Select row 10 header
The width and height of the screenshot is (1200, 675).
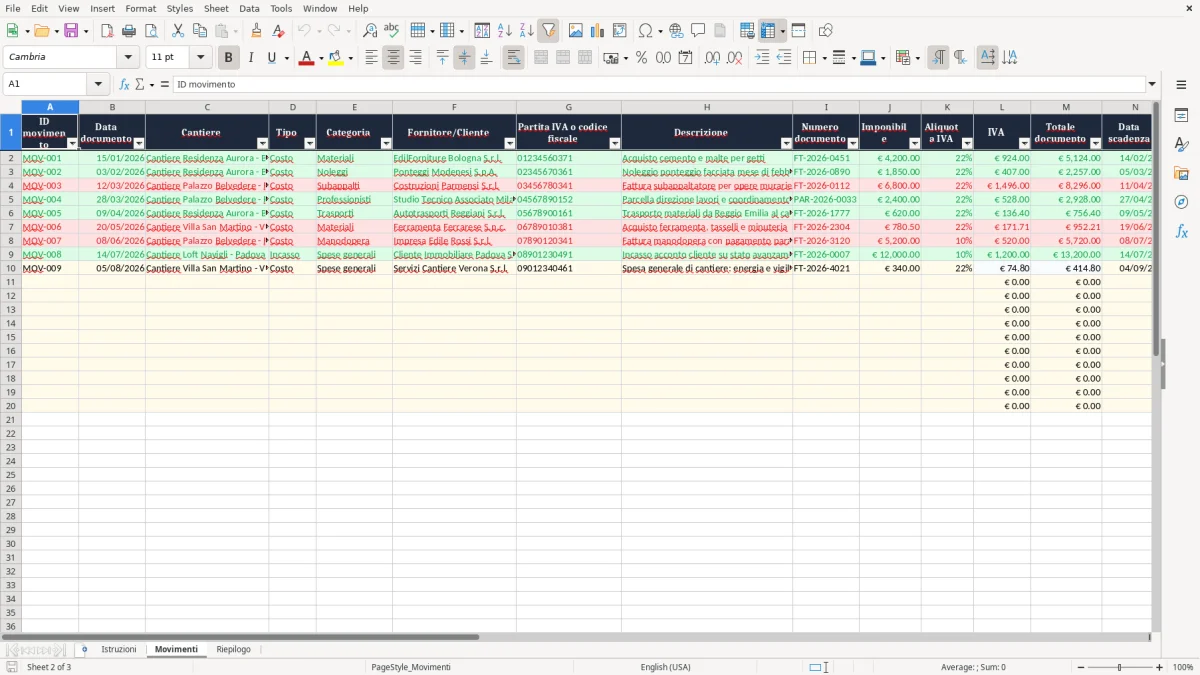(x=11, y=268)
